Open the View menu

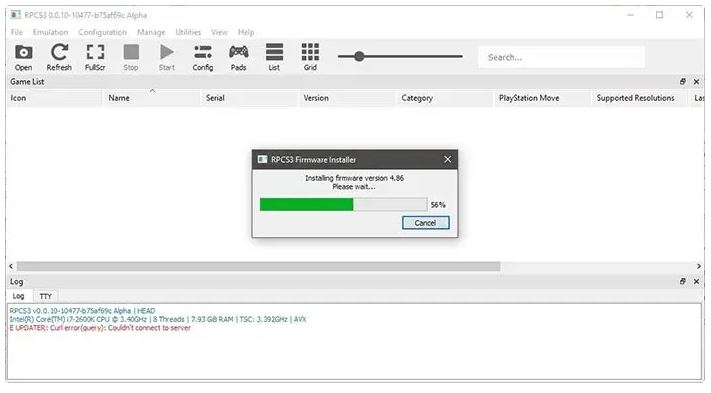coord(219,32)
